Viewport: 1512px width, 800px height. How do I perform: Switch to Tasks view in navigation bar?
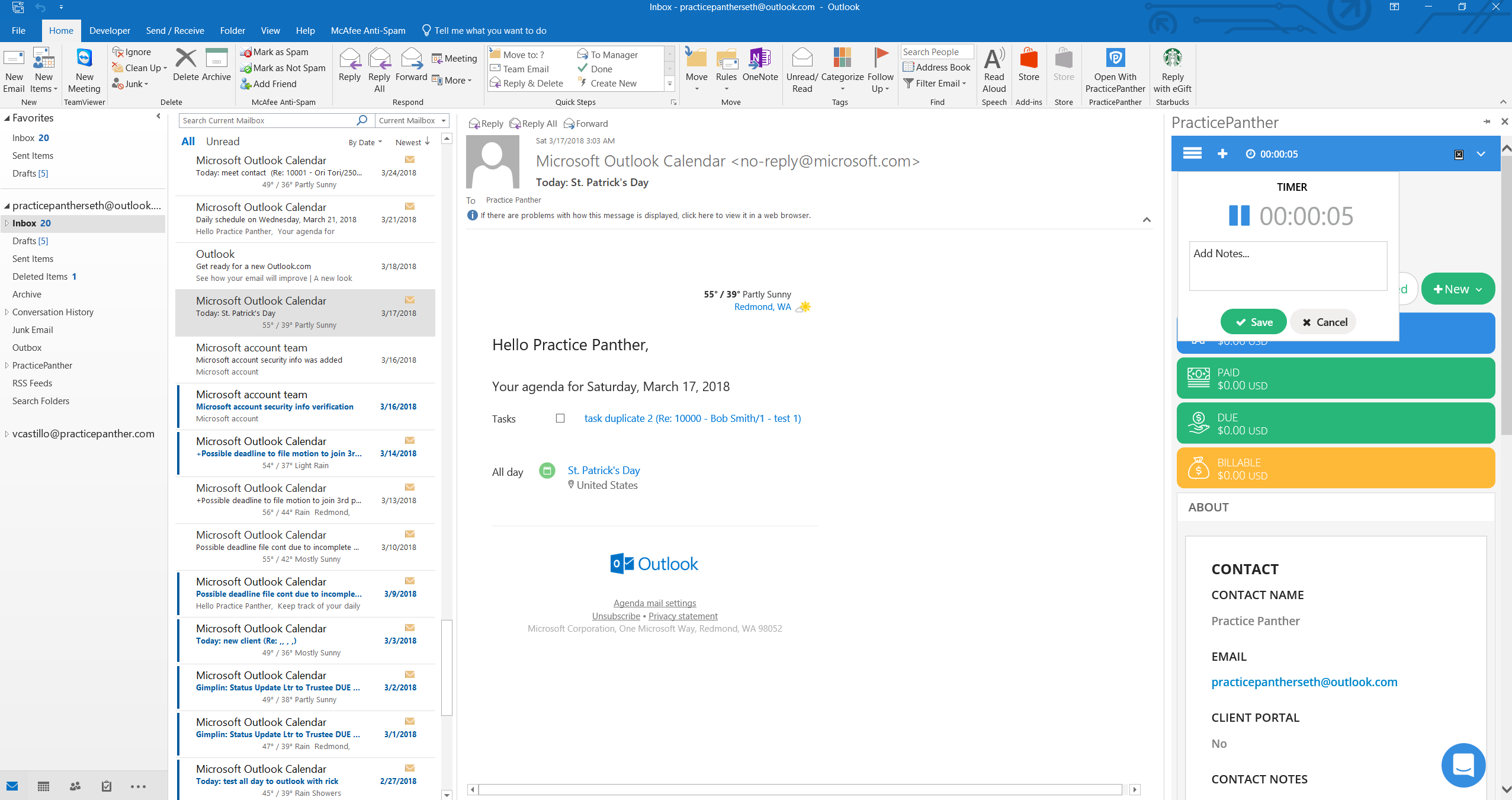(x=107, y=786)
